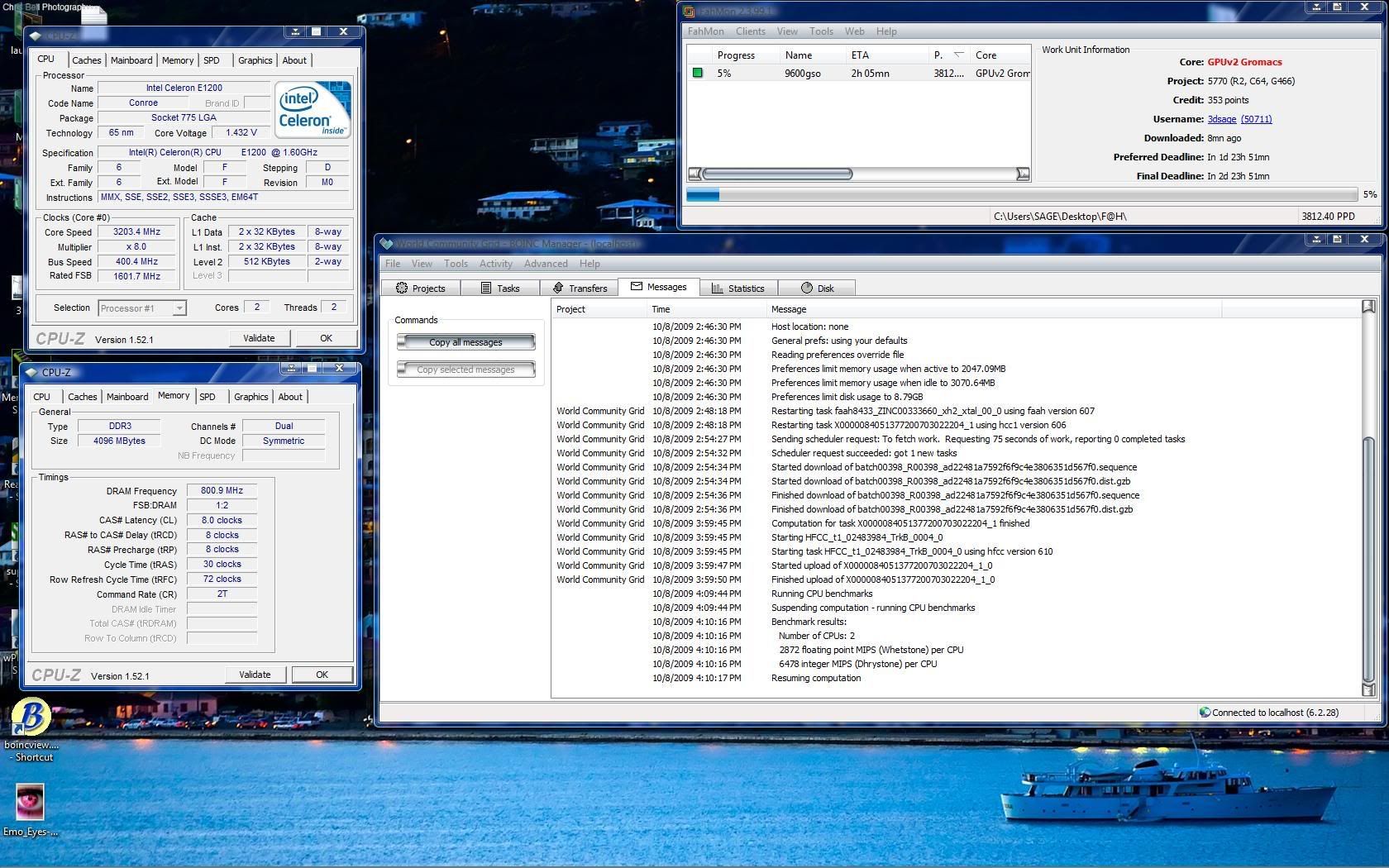Click OK in top CPU-Z window
Image resolution: width=1389 pixels, height=868 pixels.
[326, 338]
